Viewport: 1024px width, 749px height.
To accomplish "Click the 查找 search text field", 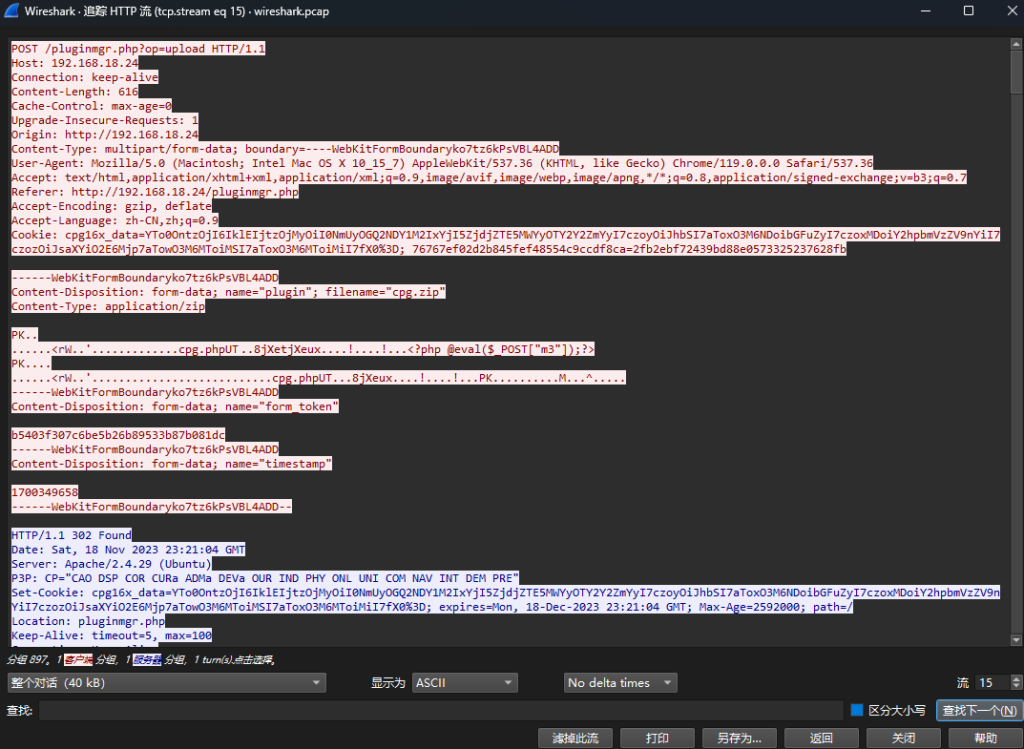I will click(440, 710).
